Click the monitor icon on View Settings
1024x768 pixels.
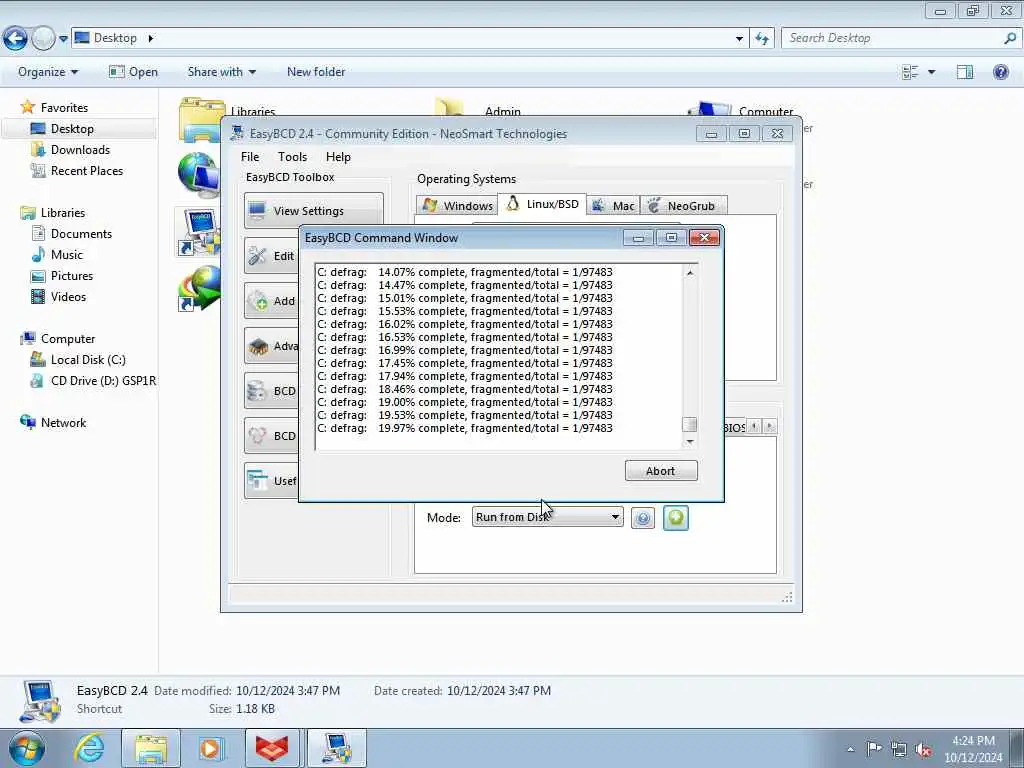click(x=257, y=210)
